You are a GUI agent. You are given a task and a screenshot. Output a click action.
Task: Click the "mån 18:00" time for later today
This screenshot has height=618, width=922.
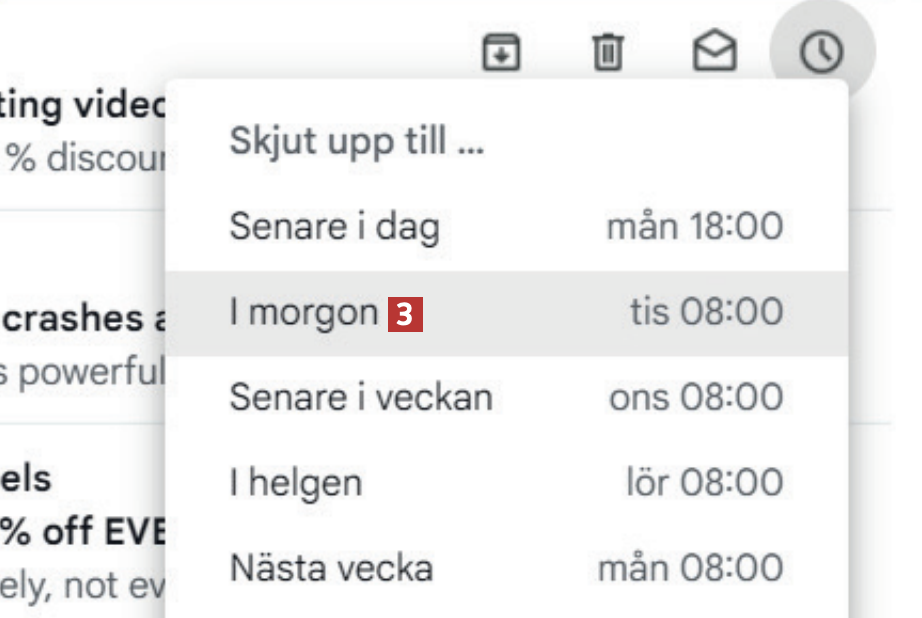(x=695, y=227)
